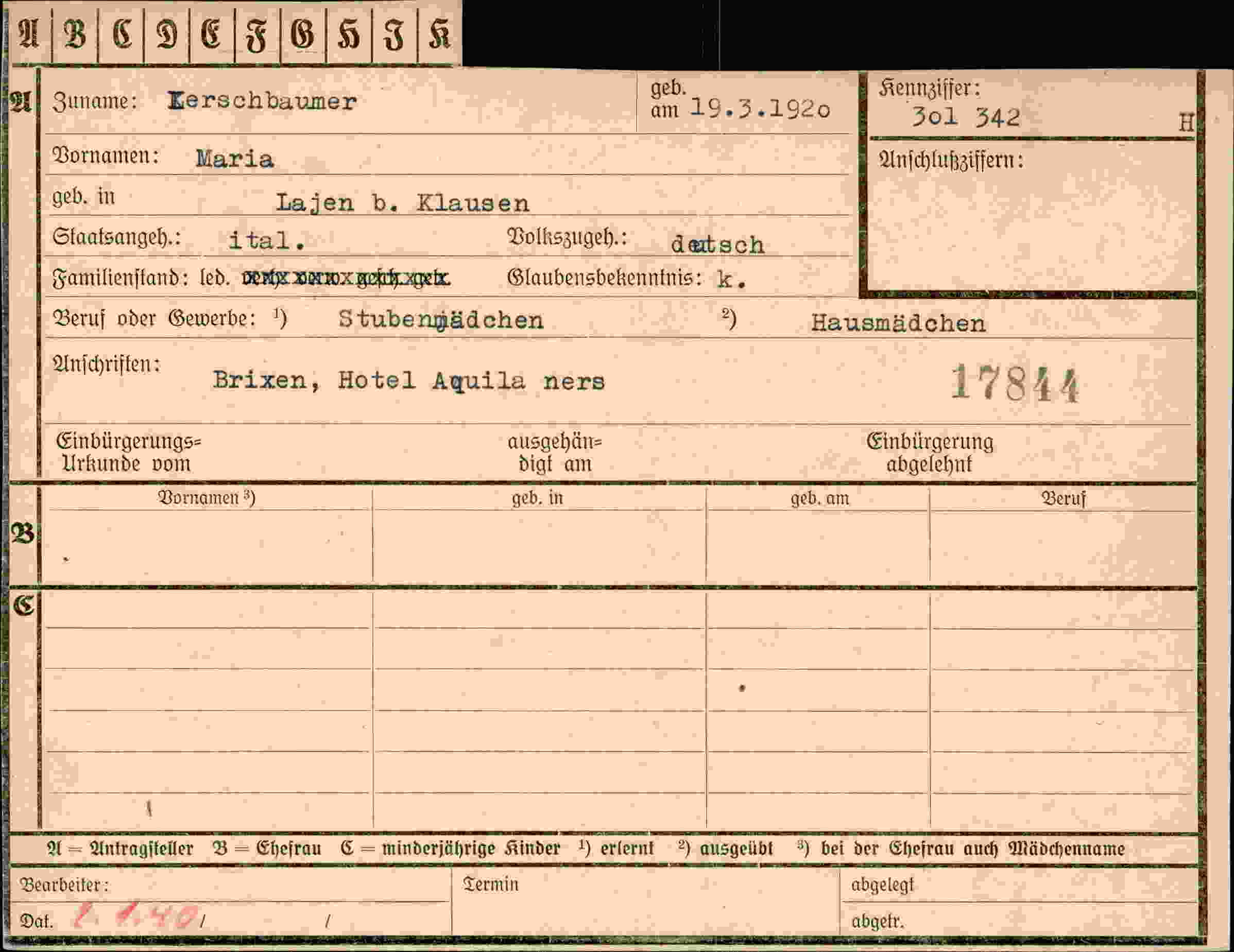Viewport: 1234px width, 952px height.
Task: Click the index tab letter D
Action: pyautogui.click(x=167, y=34)
